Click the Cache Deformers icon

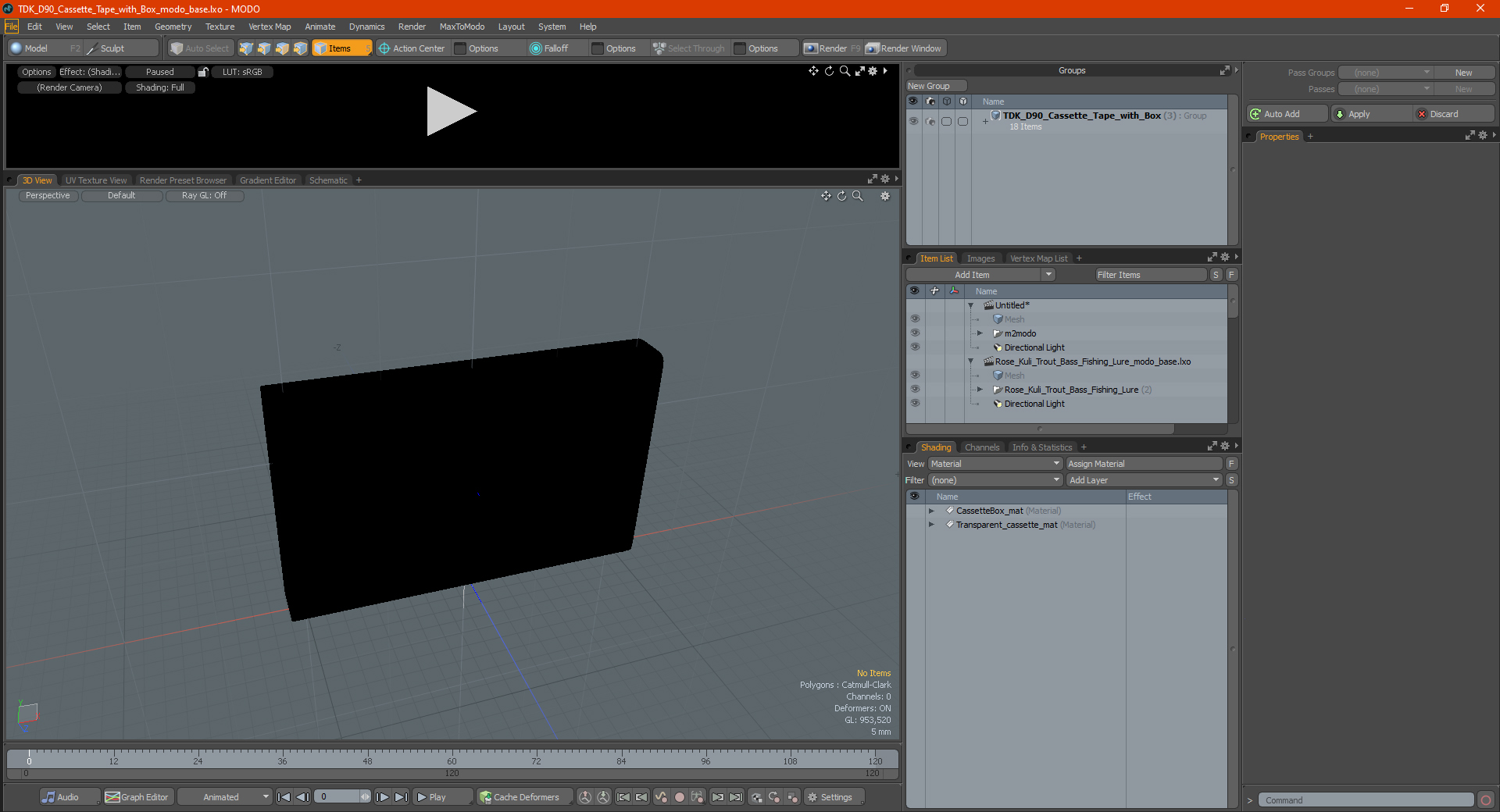(x=486, y=797)
